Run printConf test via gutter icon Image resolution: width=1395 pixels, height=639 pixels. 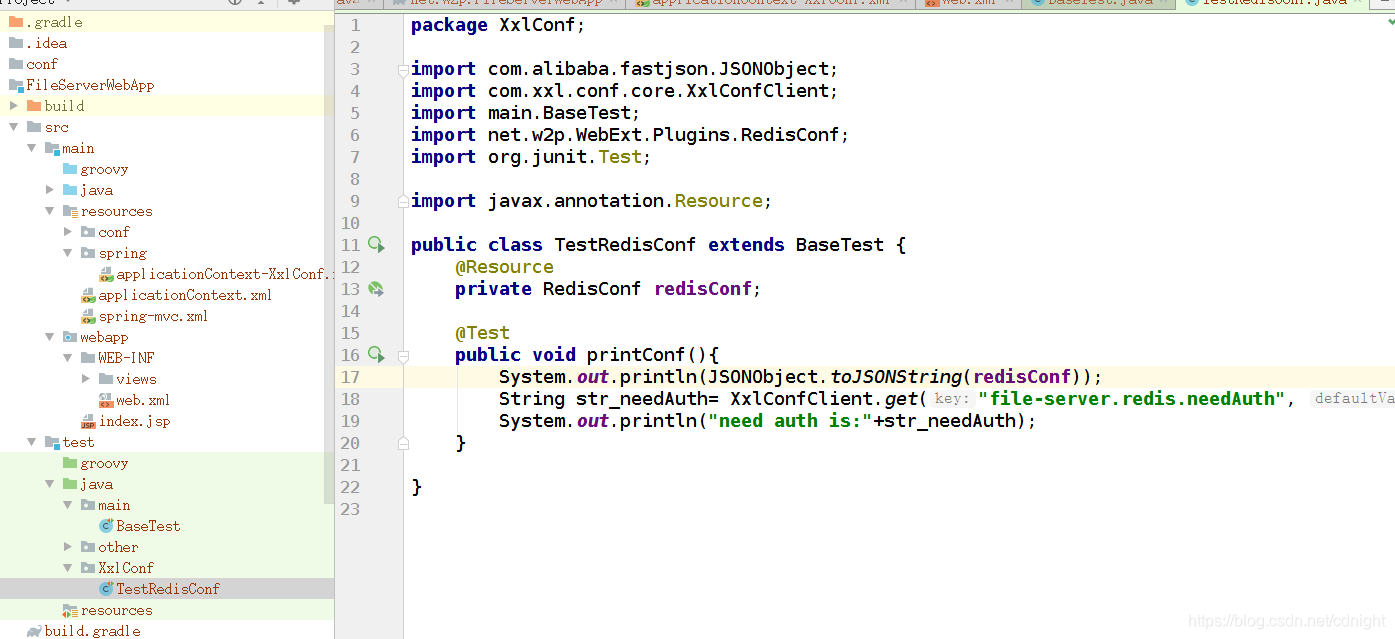coord(375,354)
